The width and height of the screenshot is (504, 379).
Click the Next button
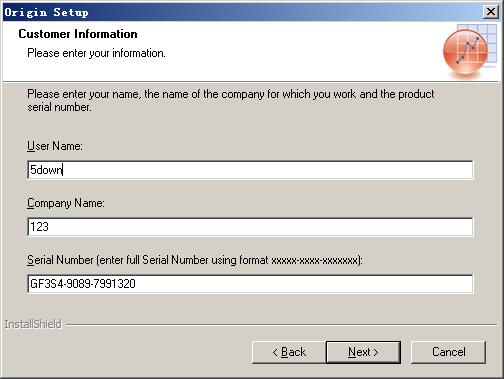[x=363, y=352]
